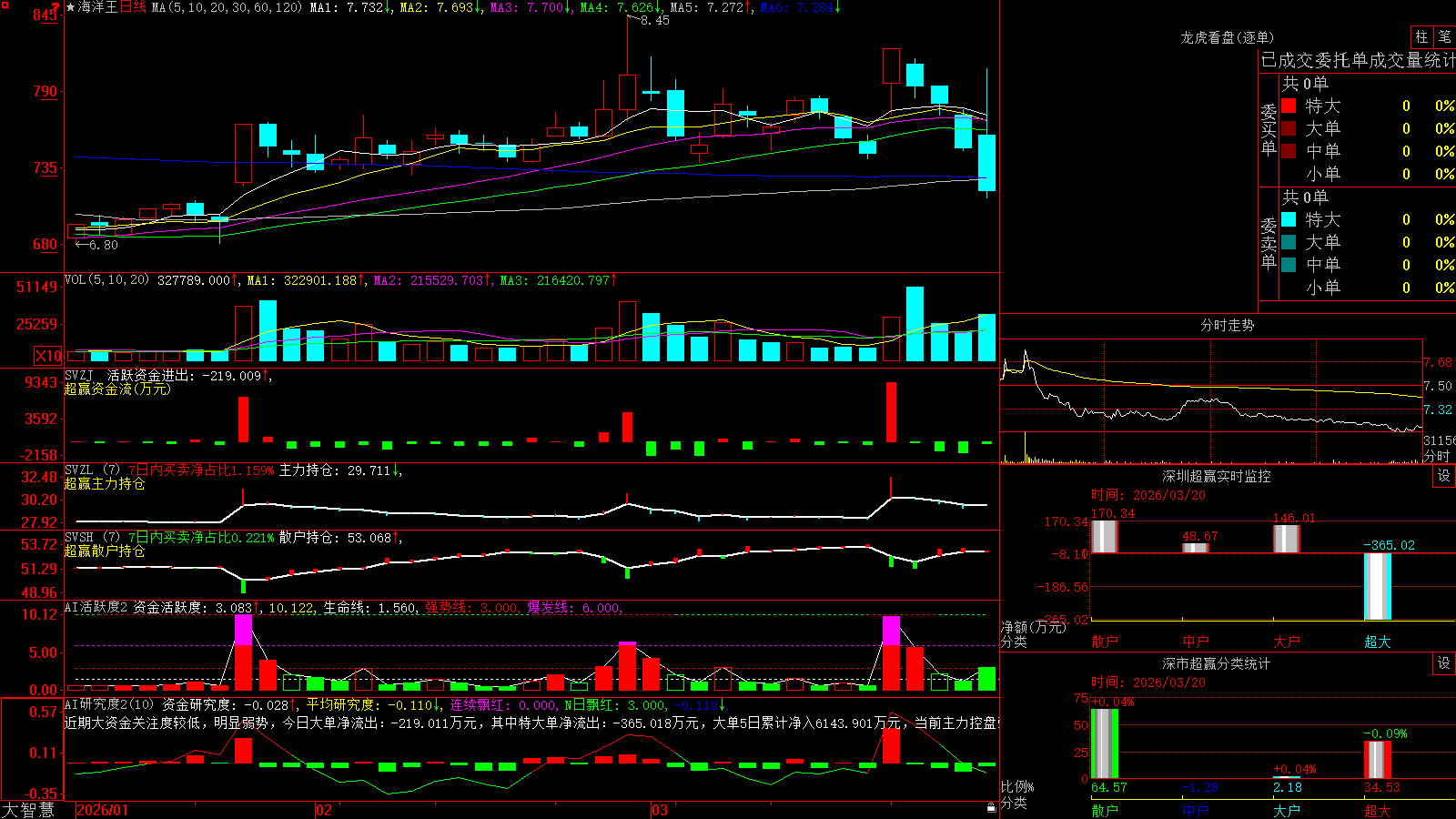This screenshot has height=819, width=1456.
Task: Click the X10 volume scale box
Action: [48, 356]
